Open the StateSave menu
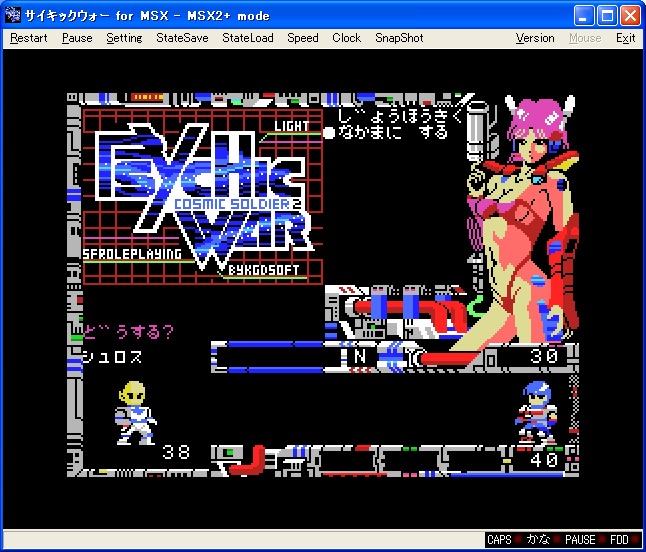Viewport: 646px width, 552px height. click(x=182, y=38)
